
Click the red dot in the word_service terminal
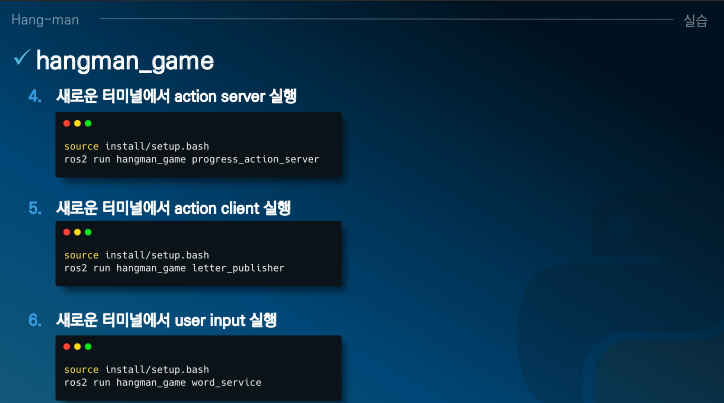pos(66,347)
